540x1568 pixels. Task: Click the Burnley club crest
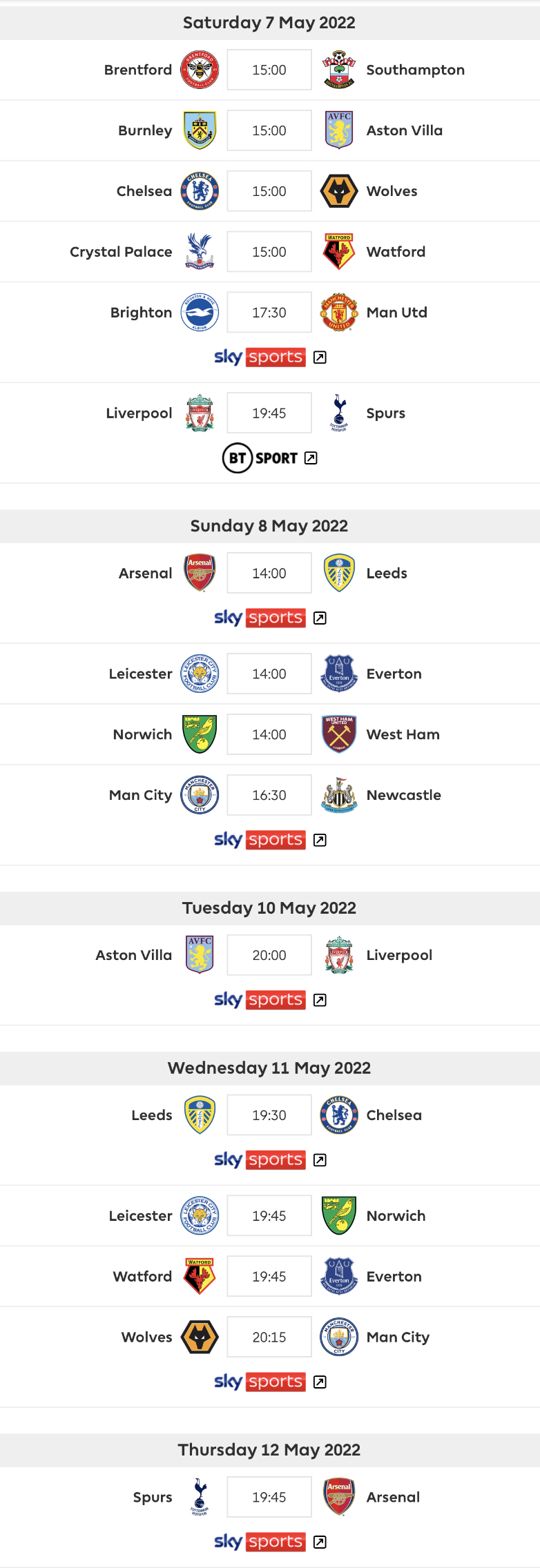tap(200, 130)
